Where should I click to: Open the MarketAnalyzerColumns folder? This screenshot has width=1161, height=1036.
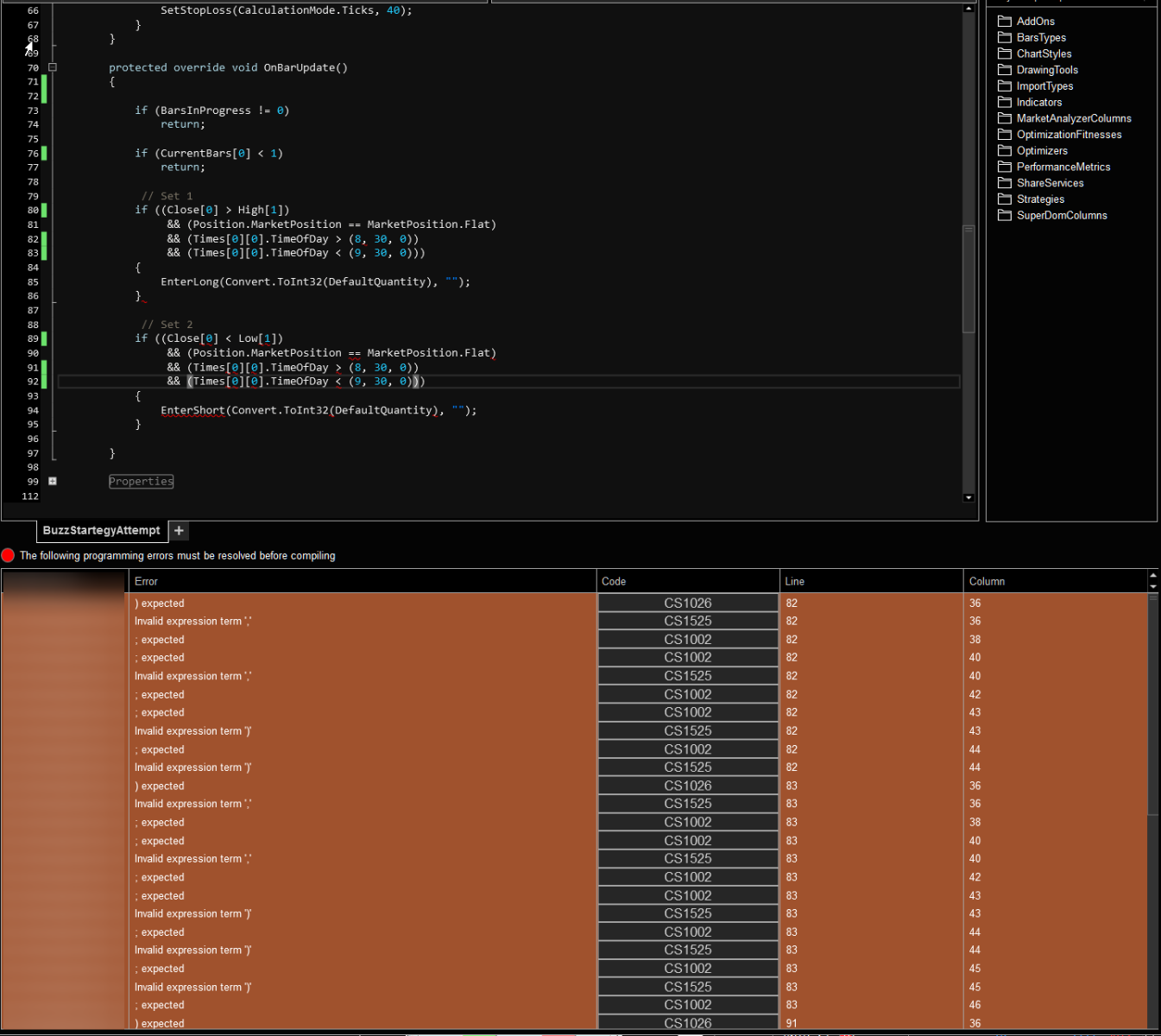[x=1073, y=119]
